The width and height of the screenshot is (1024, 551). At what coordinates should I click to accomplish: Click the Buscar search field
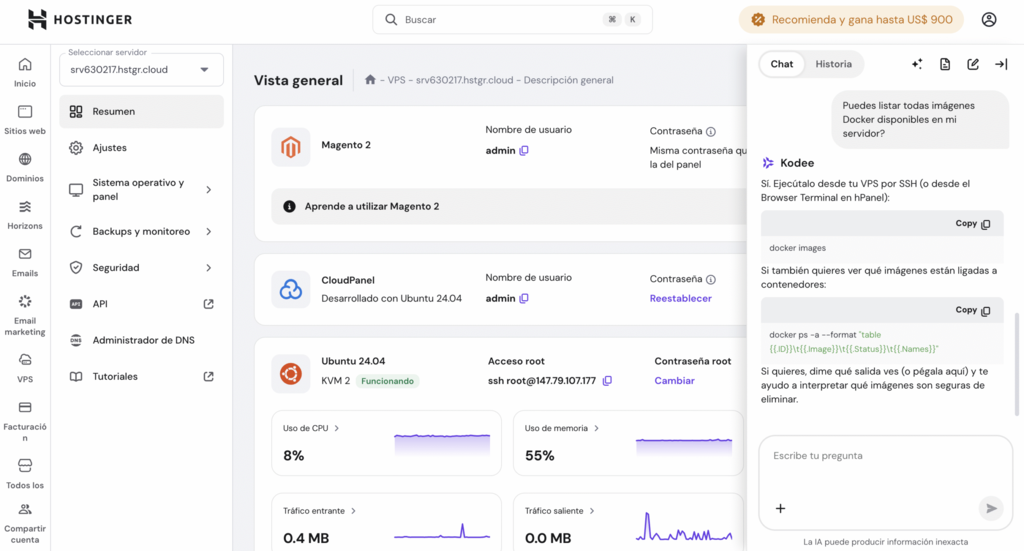[512, 20]
